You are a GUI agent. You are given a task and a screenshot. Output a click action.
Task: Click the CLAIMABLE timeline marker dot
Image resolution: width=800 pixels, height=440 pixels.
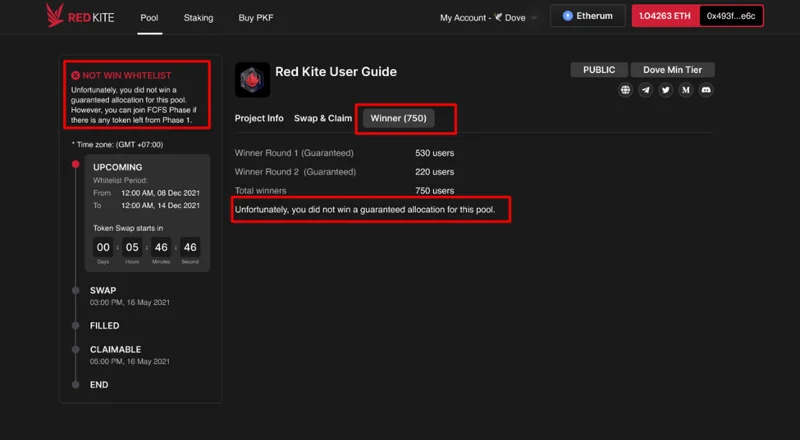(76, 350)
